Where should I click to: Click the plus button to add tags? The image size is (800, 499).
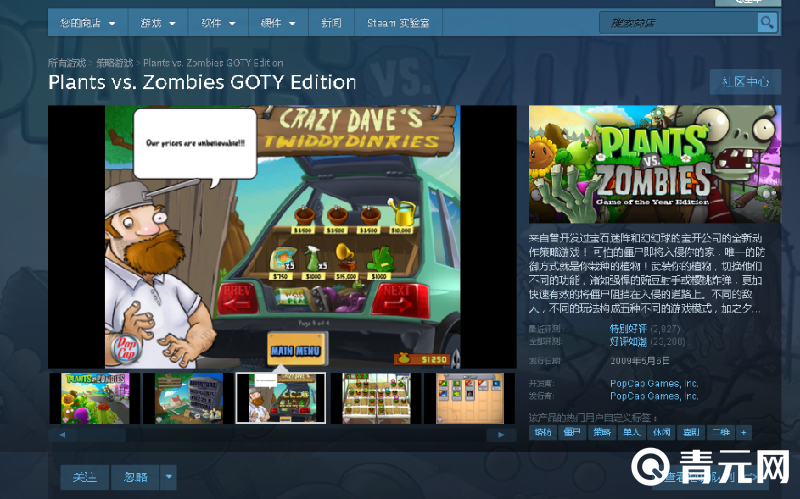click(744, 433)
